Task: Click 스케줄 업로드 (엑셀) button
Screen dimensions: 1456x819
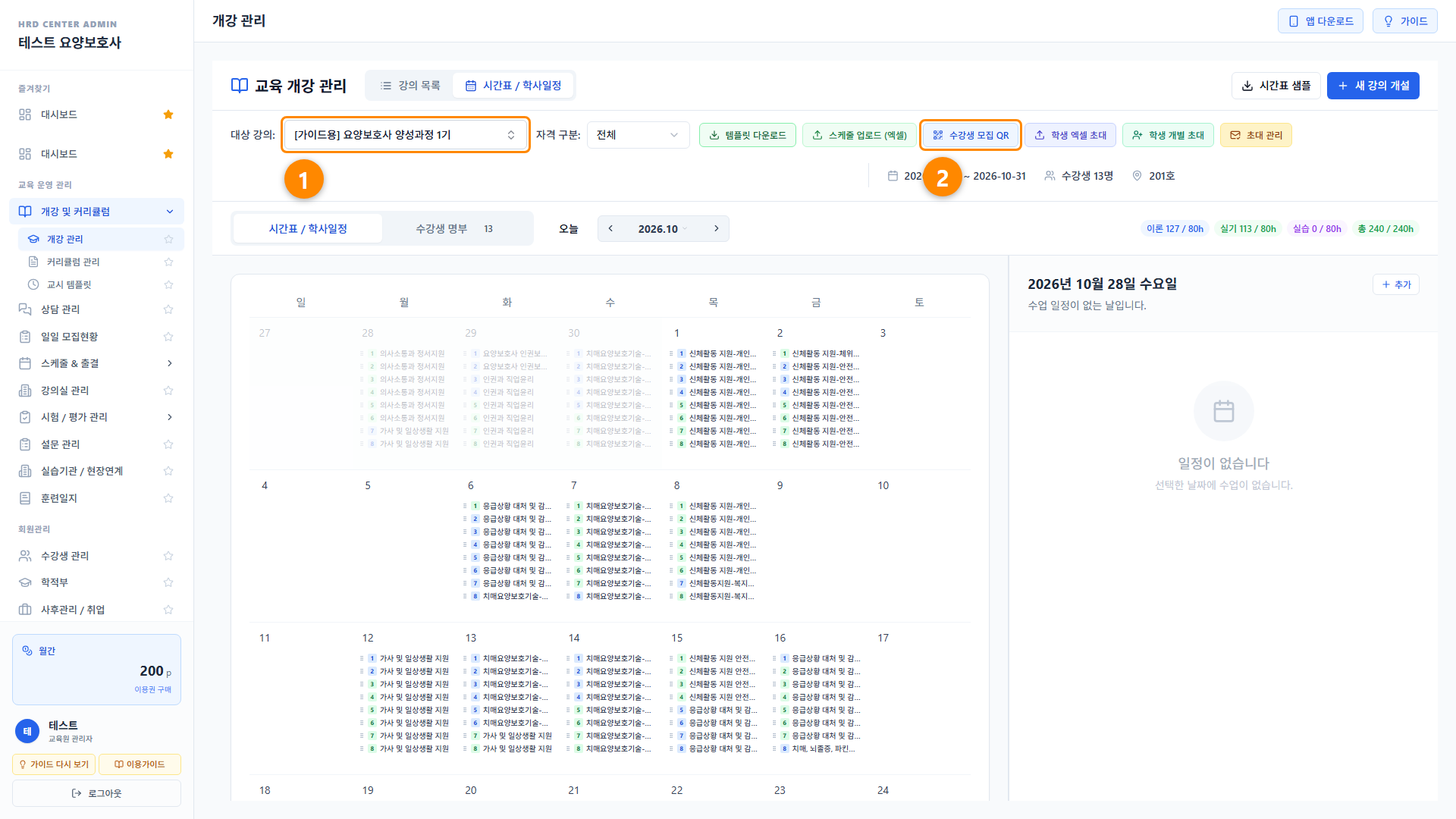Action: tap(860, 135)
